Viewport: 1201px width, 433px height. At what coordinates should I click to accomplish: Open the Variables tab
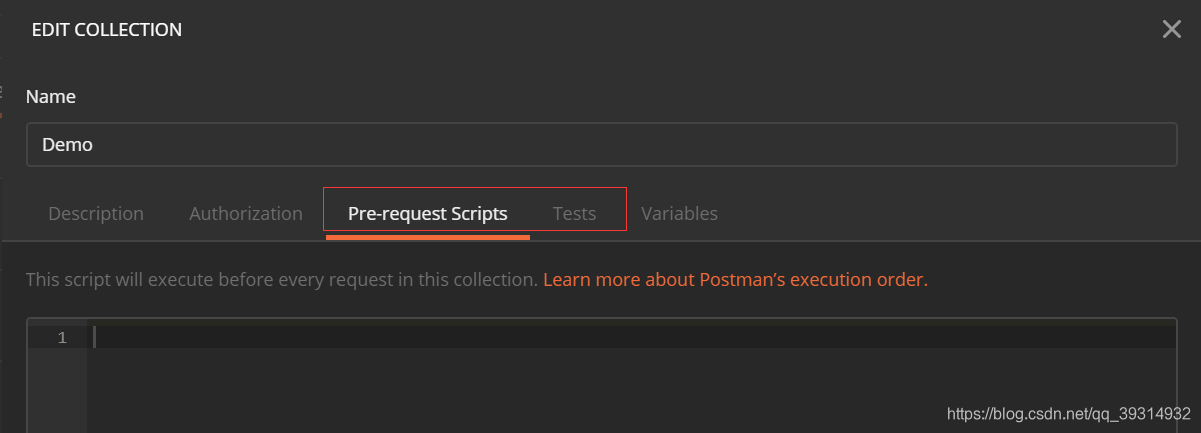click(x=679, y=213)
